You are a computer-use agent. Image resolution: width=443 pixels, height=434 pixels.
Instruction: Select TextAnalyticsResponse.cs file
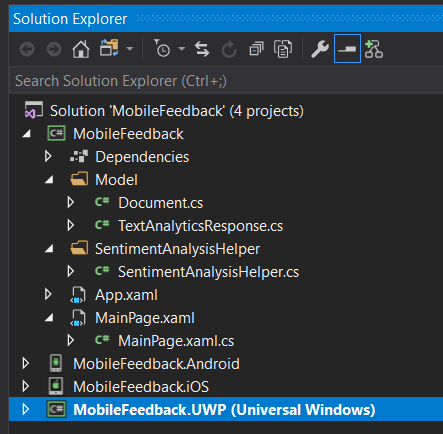pos(200,226)
